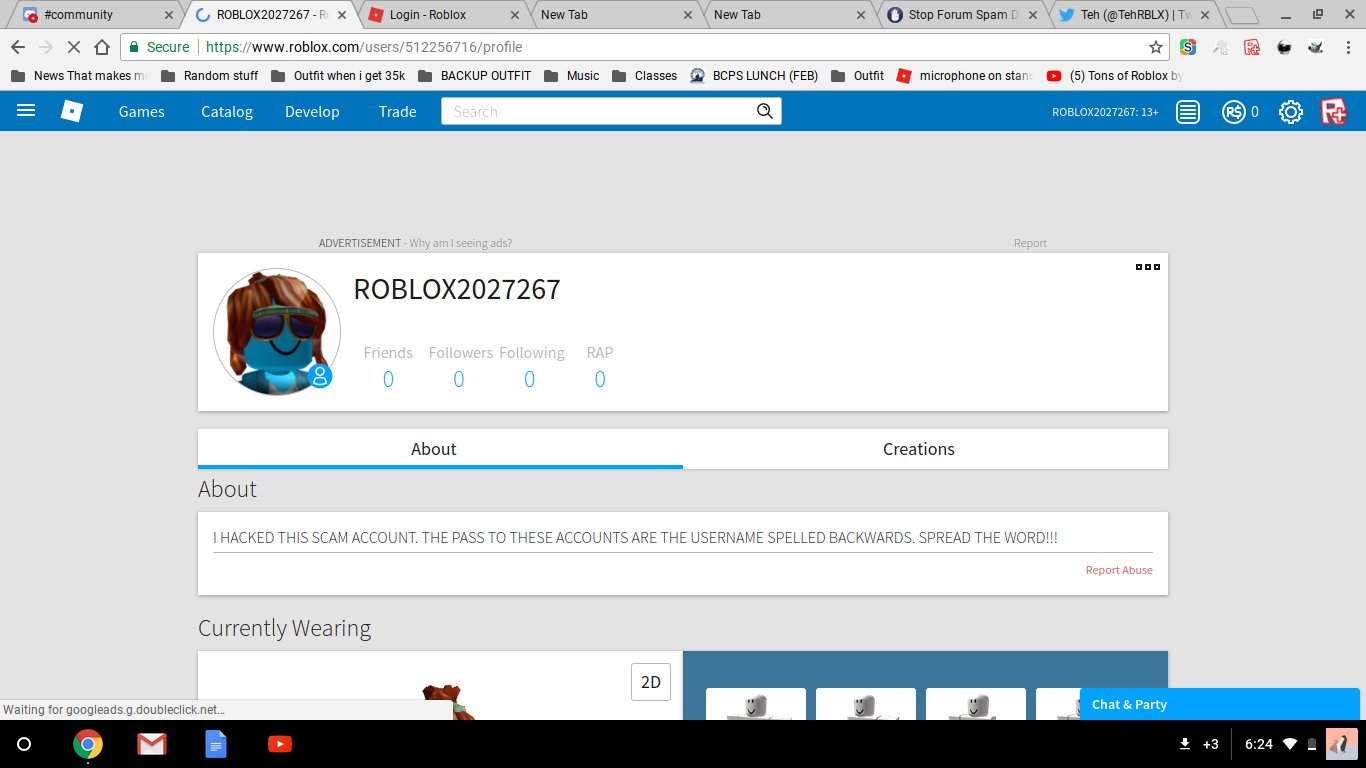Click the ROBLOX2027267 avatar picture

click(277, 332)
